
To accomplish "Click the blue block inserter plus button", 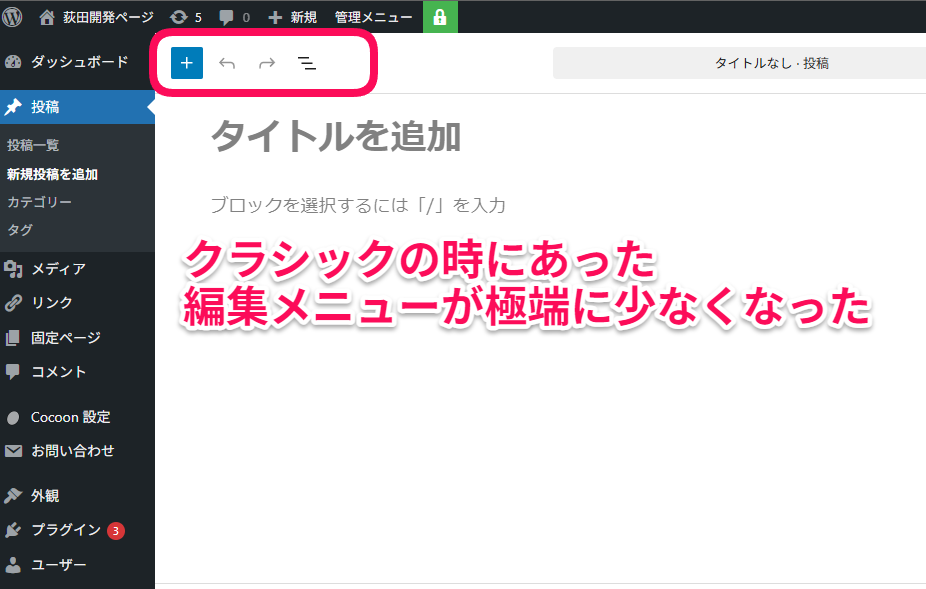I will click(186, 63).
